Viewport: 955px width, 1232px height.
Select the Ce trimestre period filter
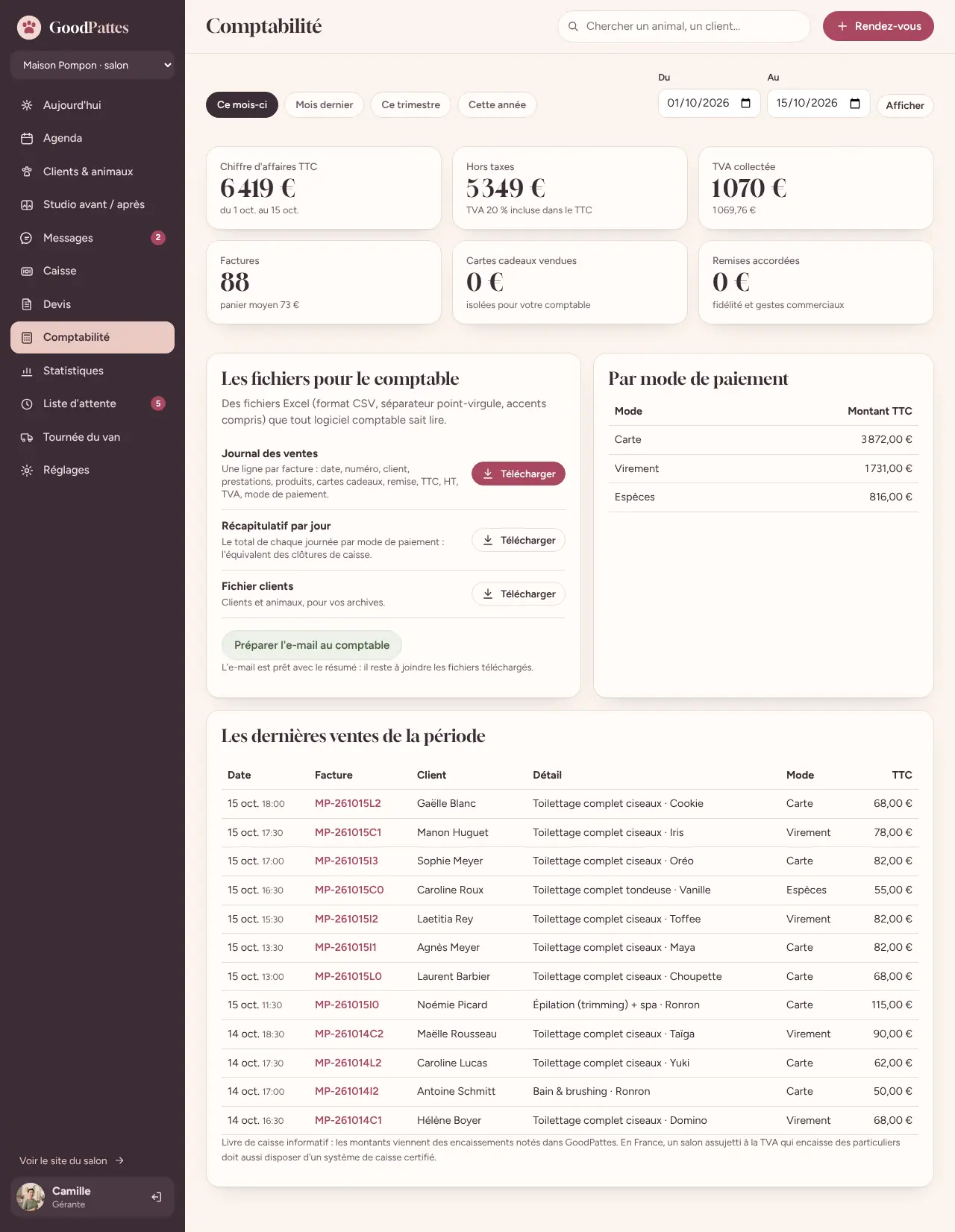[x=411, y=104]
